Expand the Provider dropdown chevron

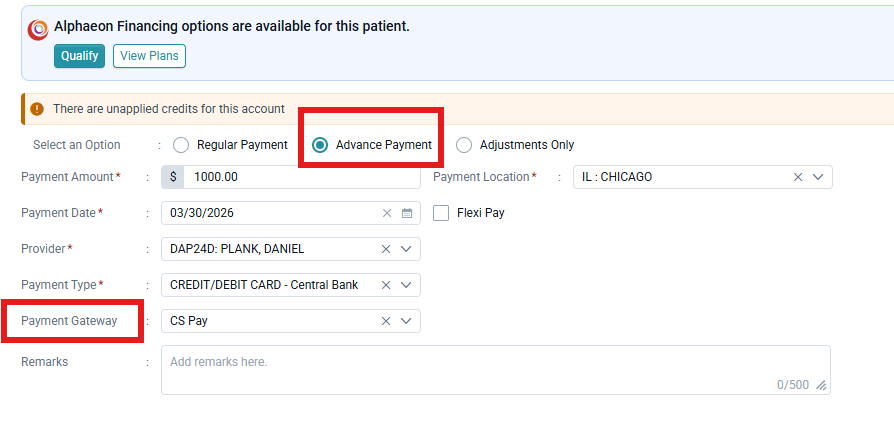406,249
